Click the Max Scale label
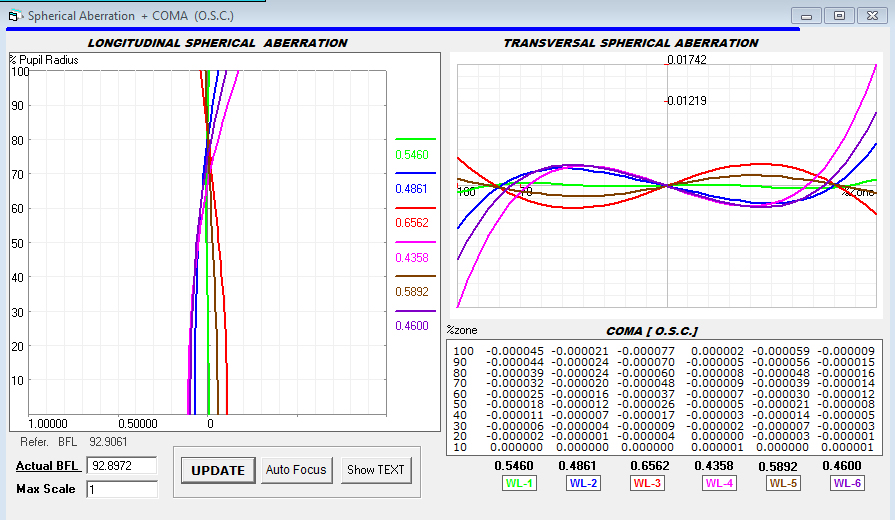Viewport: 895px width, 520px height. 46,489
